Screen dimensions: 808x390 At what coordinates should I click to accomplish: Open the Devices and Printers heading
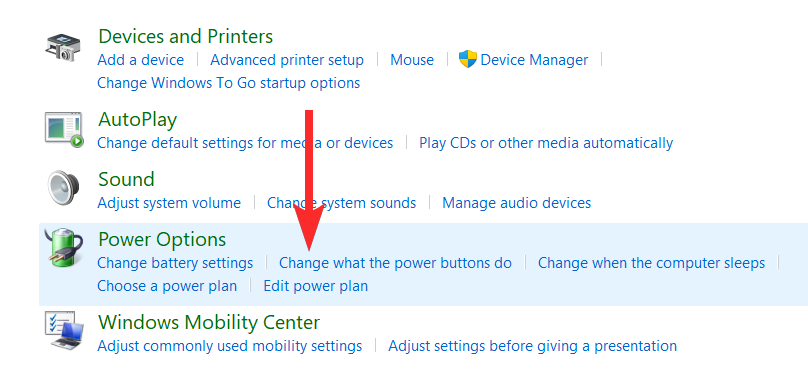(186, 36)
